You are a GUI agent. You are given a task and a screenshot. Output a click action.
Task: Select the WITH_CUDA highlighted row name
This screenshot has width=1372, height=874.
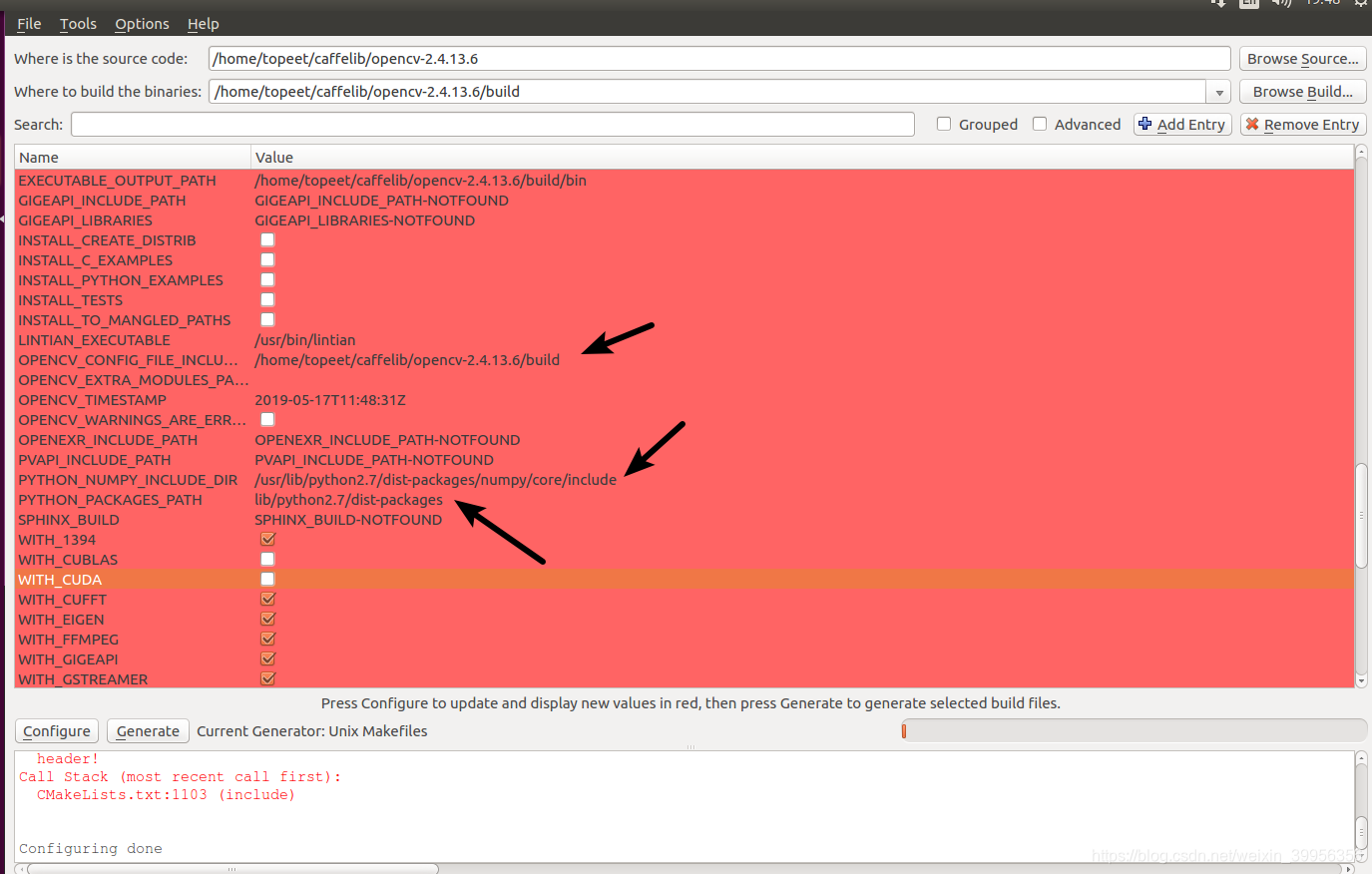pyautogui.click(x=60, y=580)
